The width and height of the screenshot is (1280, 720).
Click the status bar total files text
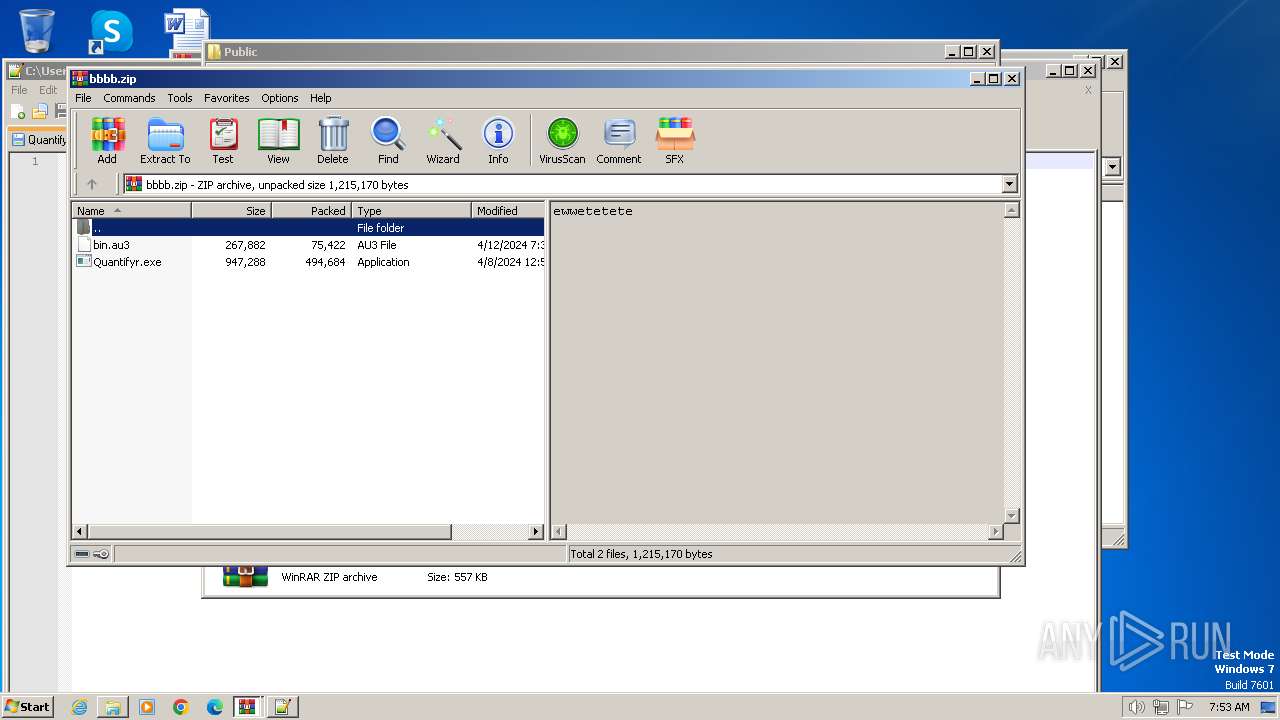(641, 554)
